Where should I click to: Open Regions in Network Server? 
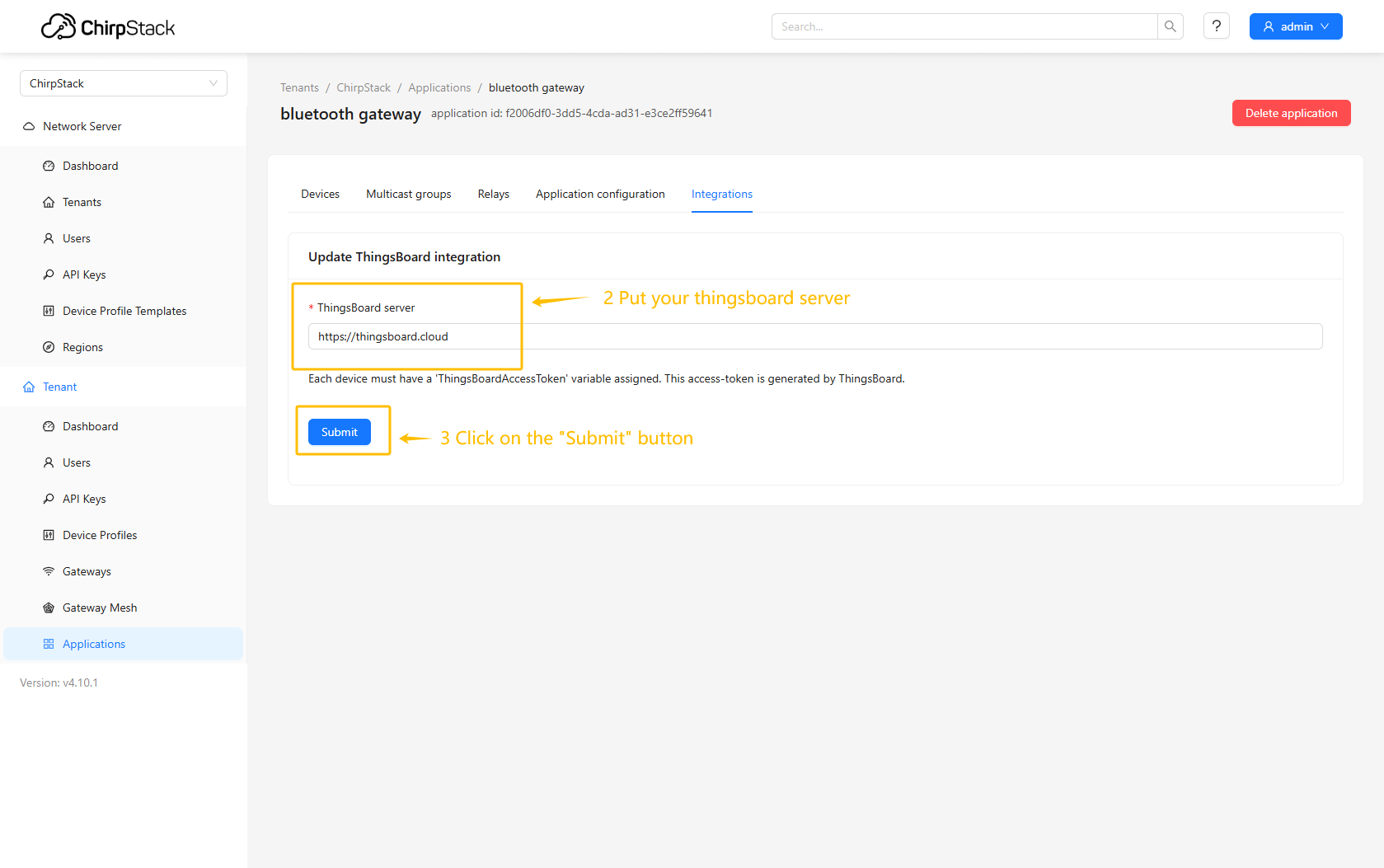coord(82,347)
